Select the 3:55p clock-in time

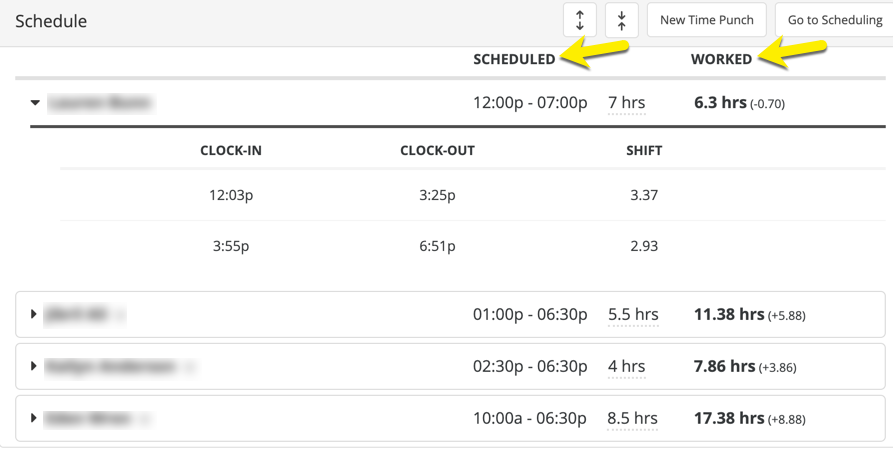[231, 246]
